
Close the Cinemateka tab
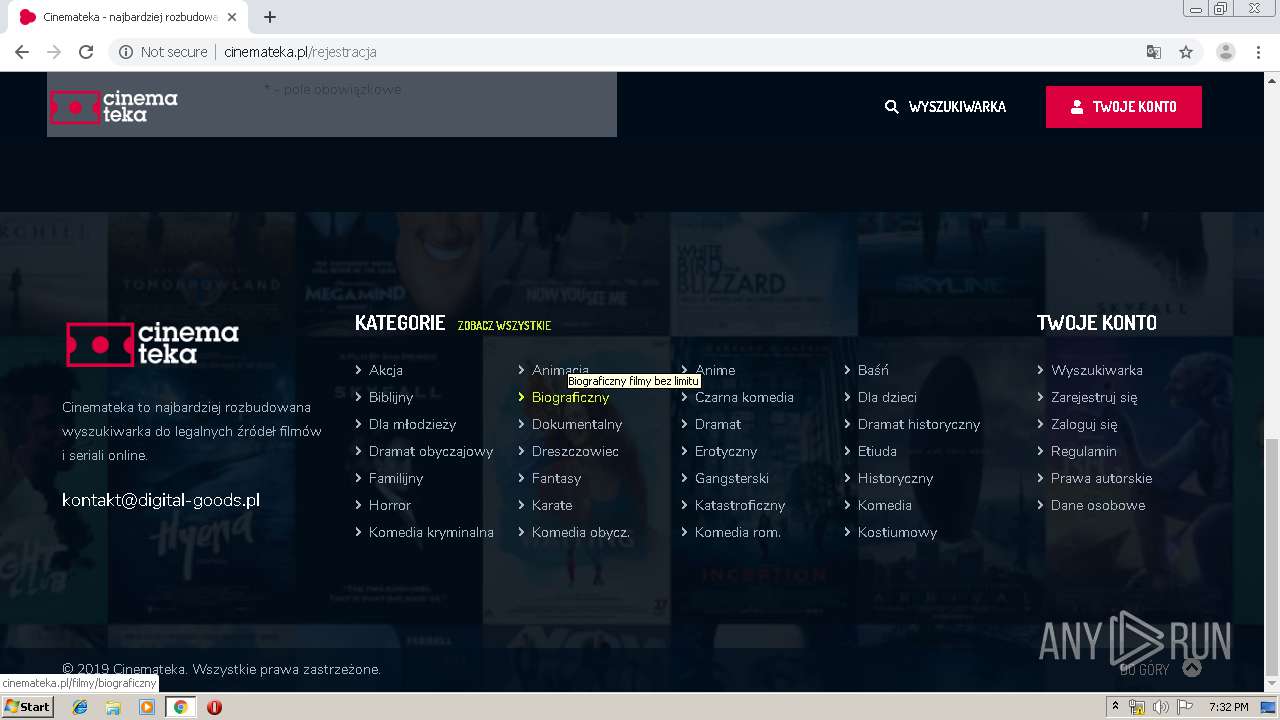(232, 17)
